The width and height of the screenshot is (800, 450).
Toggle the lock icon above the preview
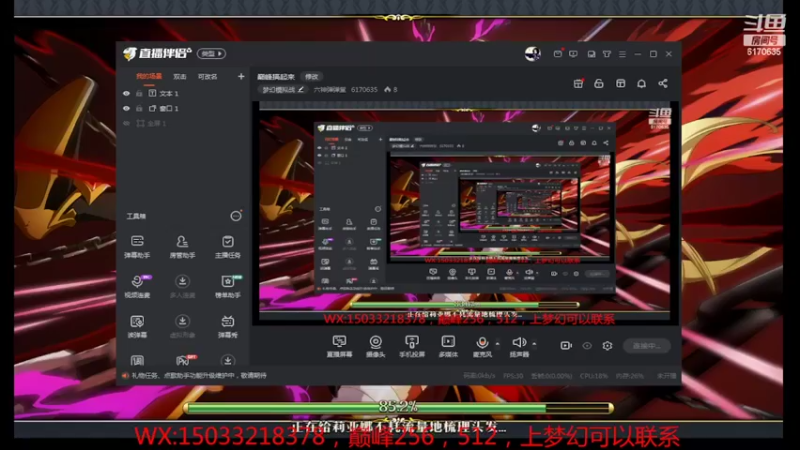click(x=599, y=84)
